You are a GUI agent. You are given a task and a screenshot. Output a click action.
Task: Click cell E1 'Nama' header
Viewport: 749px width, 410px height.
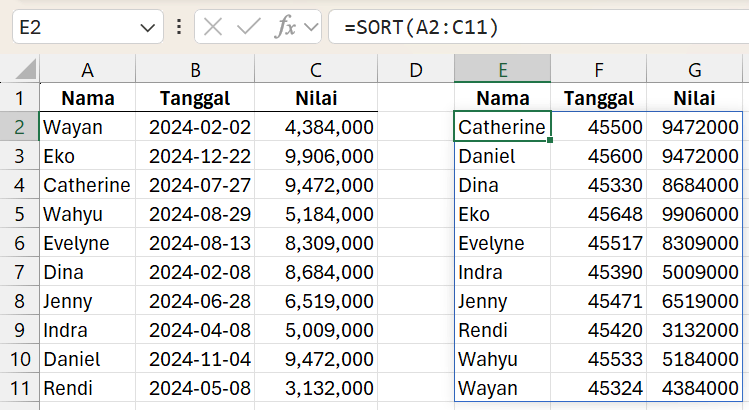(503, 98)
